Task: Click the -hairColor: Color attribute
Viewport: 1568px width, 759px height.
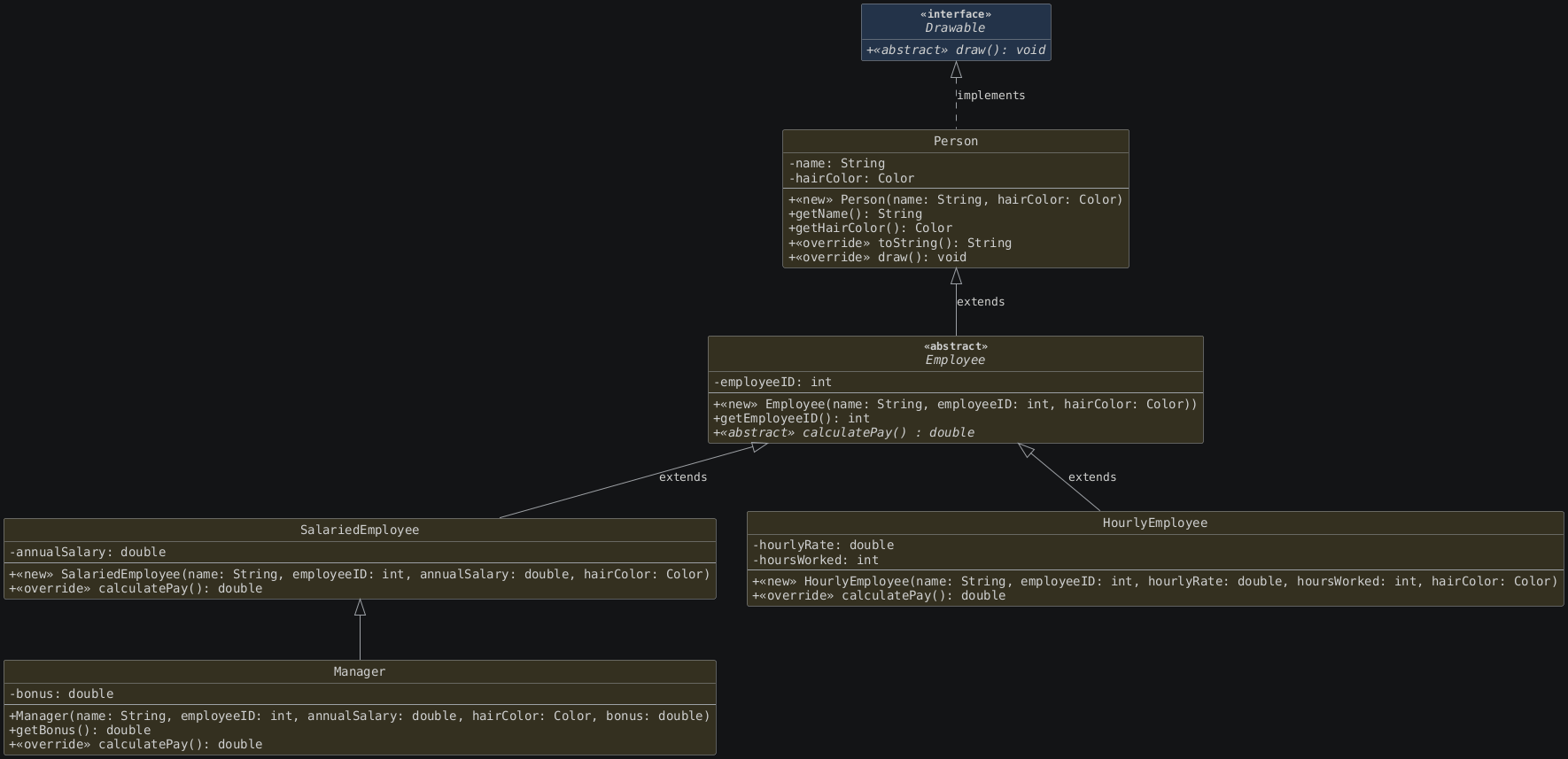Action: [851, 178]
